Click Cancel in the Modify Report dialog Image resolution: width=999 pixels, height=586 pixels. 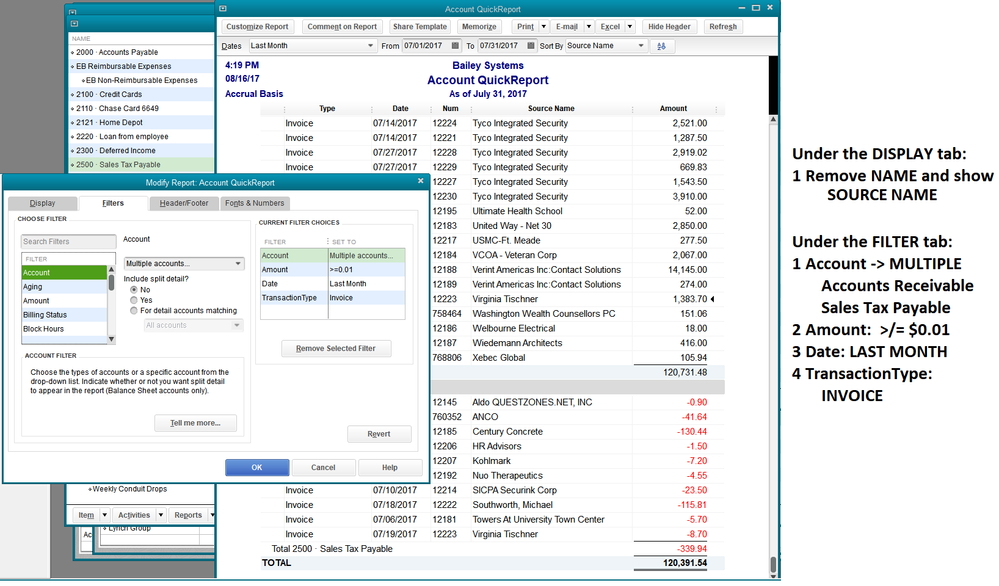click(x=323, y=468)
